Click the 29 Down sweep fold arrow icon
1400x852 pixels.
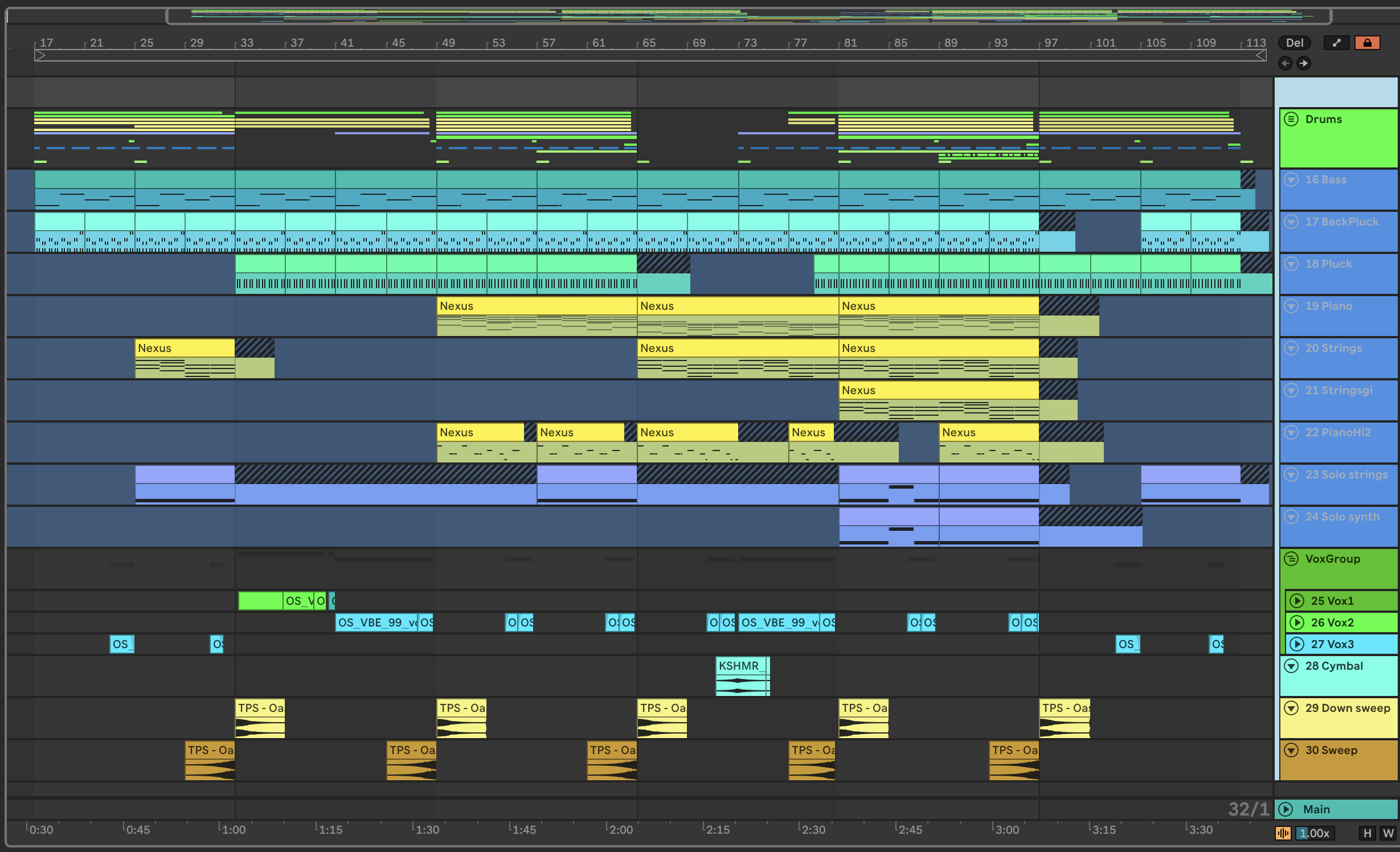click(1291, 708)
